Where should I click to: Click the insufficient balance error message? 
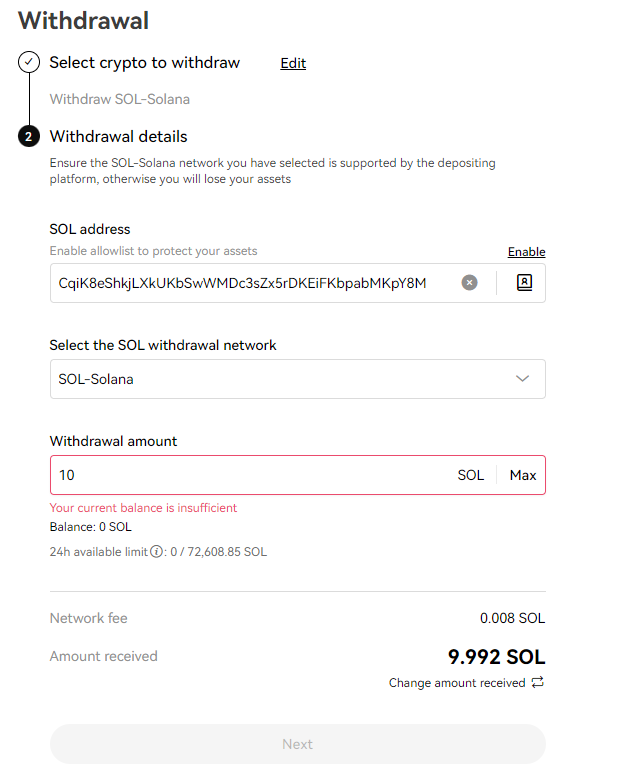coord(143,508)
